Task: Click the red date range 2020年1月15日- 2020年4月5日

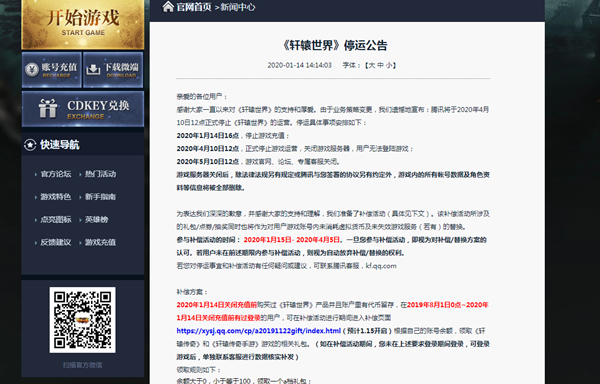Action: pyautogui.click(x=292, y=240)
